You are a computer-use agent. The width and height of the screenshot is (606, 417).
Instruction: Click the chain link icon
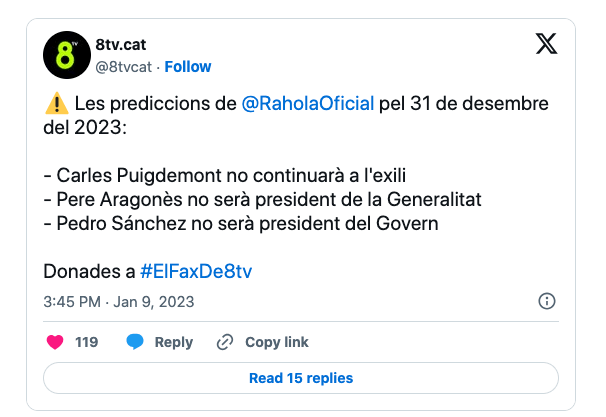(x=225, y=342)
